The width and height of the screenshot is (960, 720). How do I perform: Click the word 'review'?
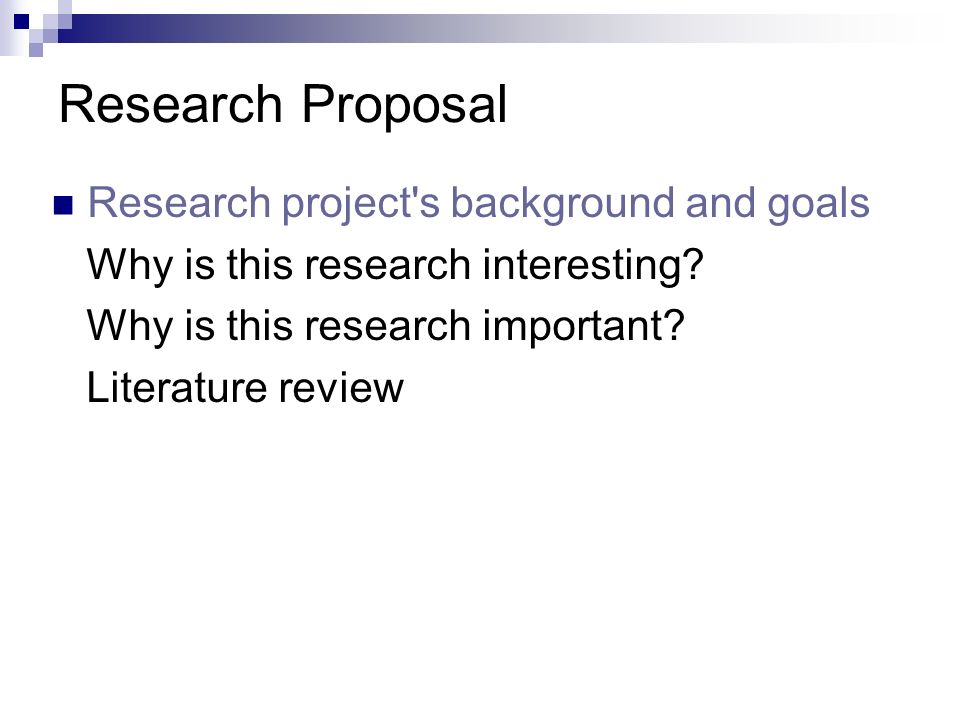[x=341, y=387]
